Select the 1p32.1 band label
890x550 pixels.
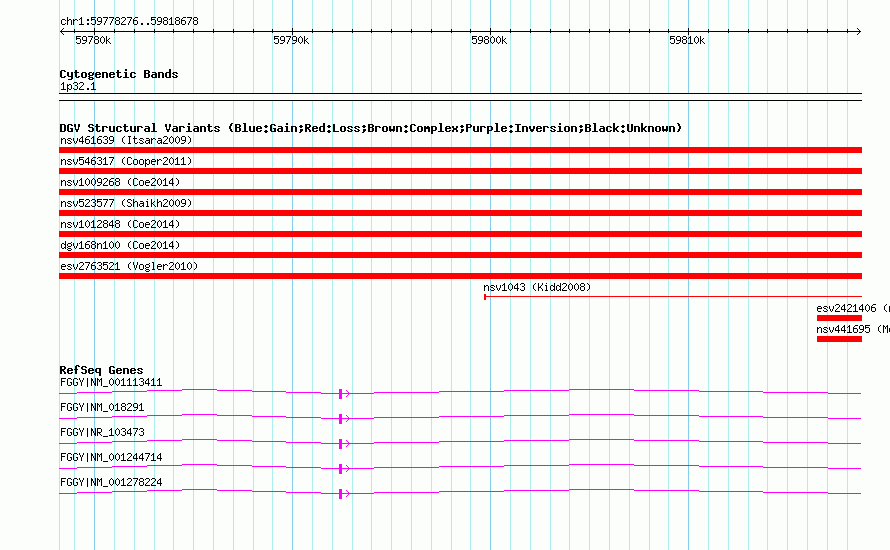pos(78,87)
